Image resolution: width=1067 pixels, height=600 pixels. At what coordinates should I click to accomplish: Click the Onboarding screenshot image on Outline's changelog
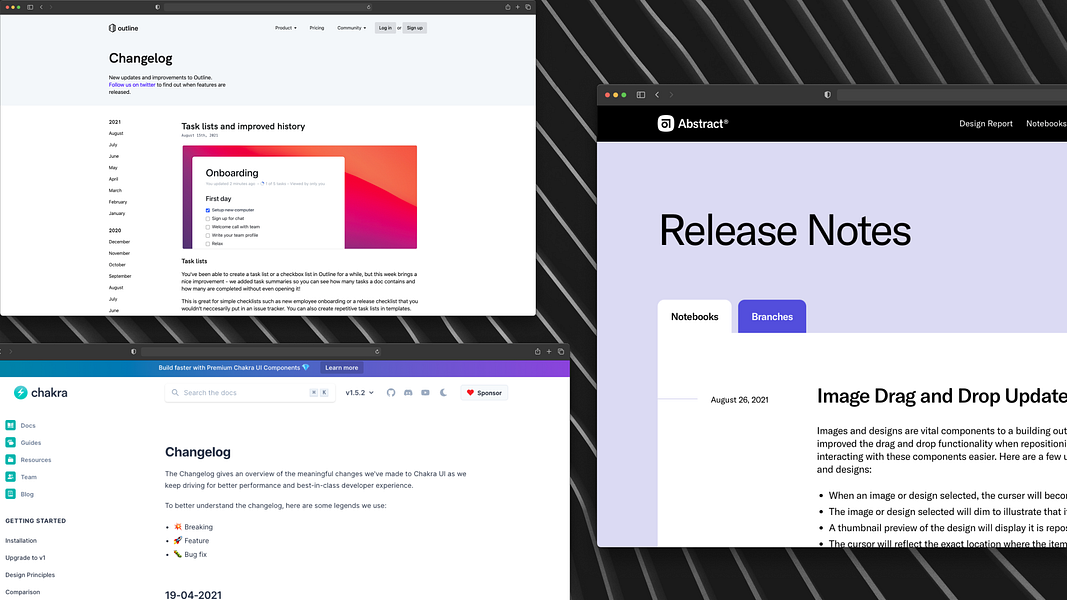(x=299, y=197)
